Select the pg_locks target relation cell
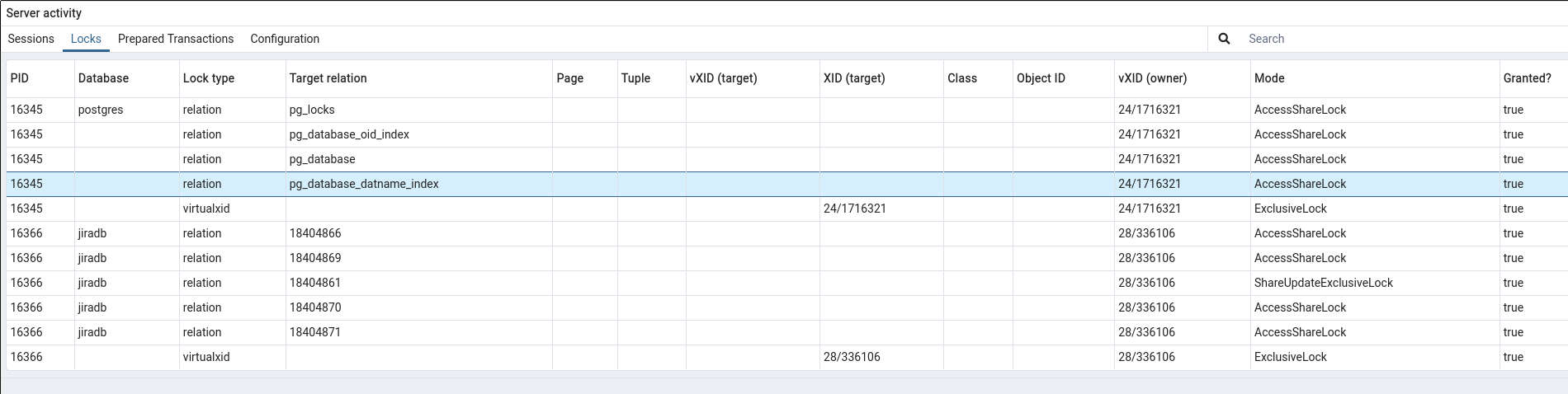Screen dimensions: 1568x394 (x=418, y=110)
